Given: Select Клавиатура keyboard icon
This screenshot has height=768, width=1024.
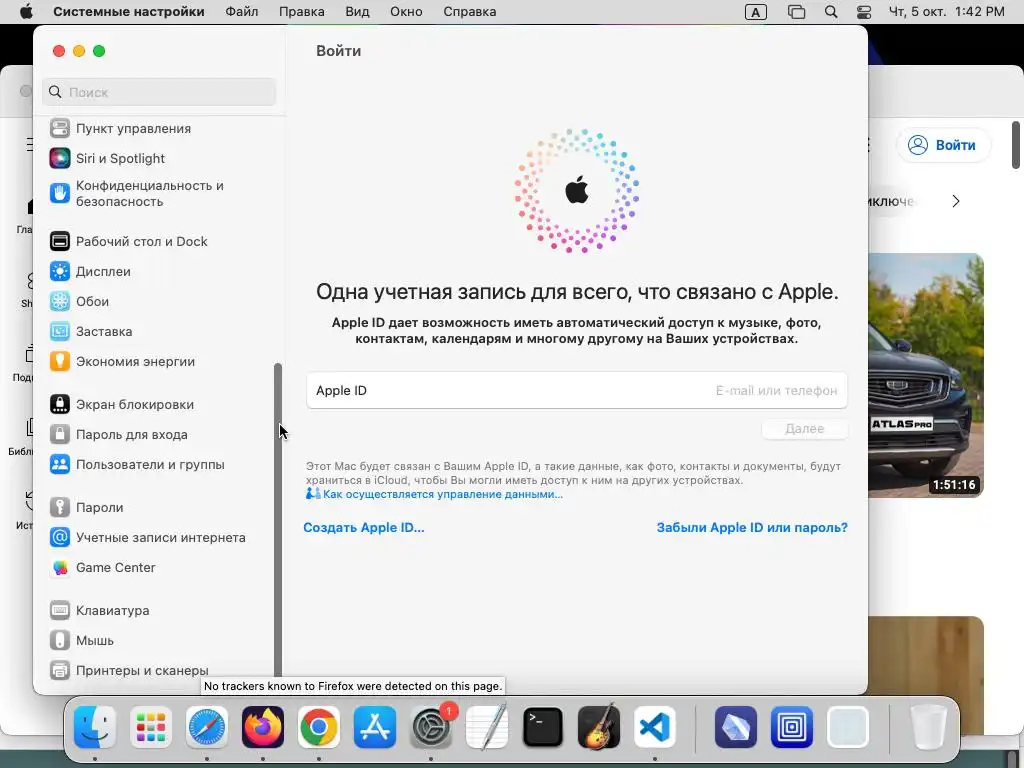Looking at the screenshot, I should (59, 611).
